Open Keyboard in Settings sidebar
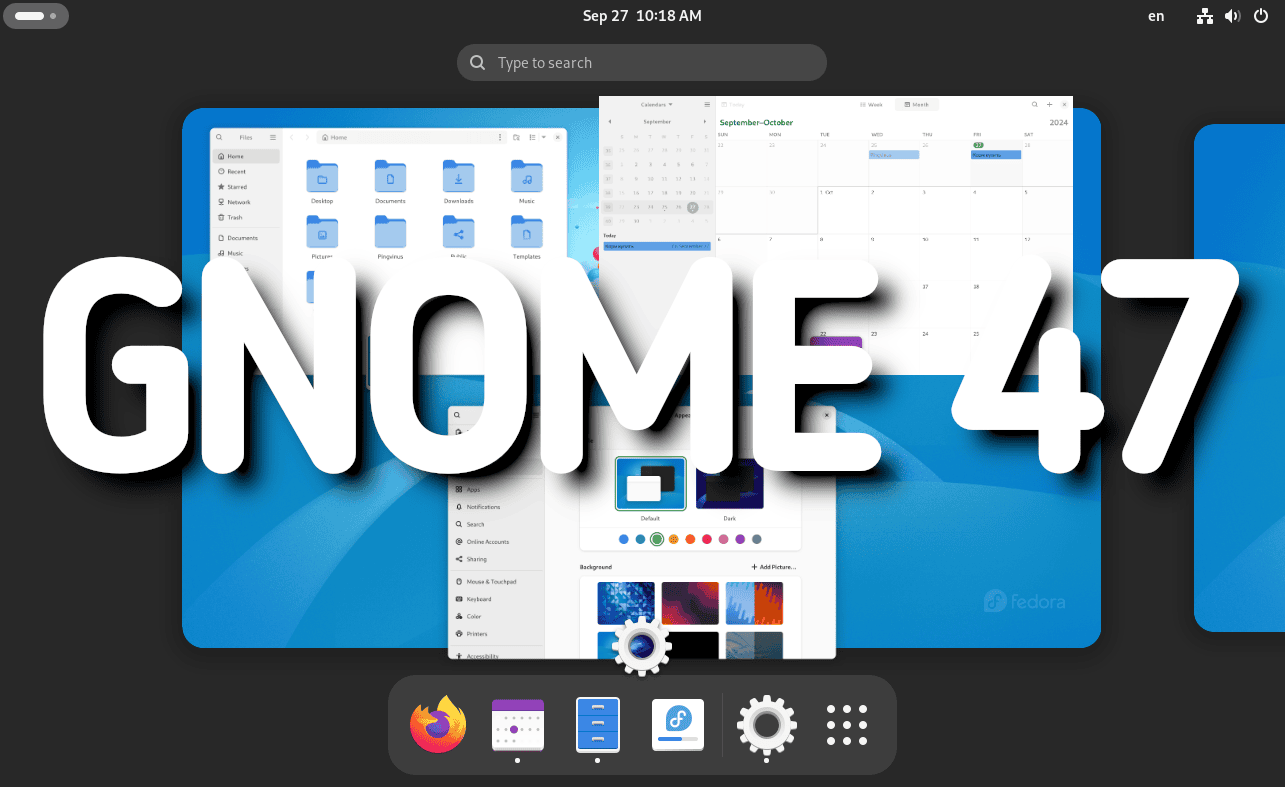Image resolution: width=1285 pixels, height=787 pixels. point(496,599)
